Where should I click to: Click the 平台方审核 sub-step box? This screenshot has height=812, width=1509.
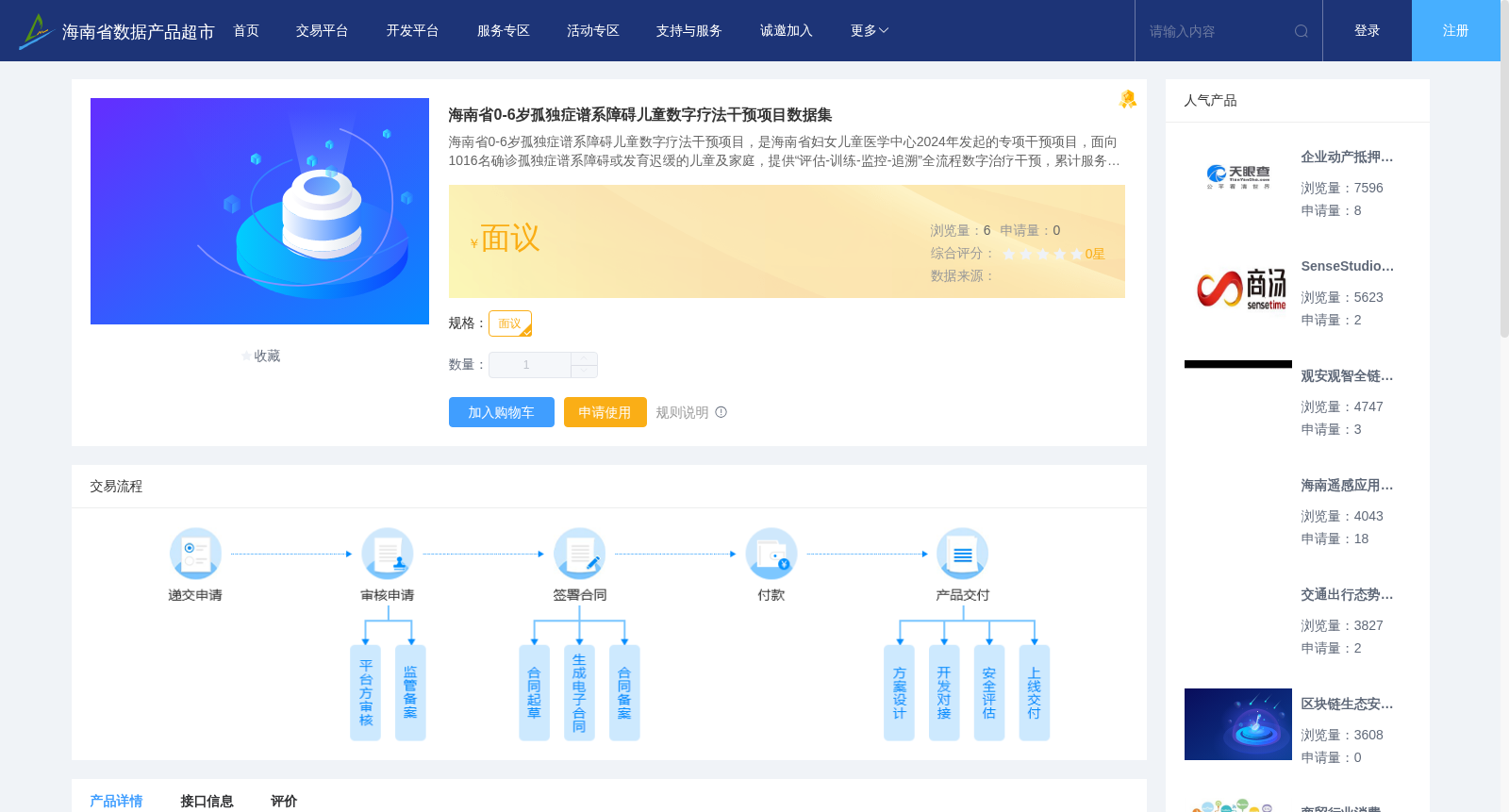click(x=366, y=693)
